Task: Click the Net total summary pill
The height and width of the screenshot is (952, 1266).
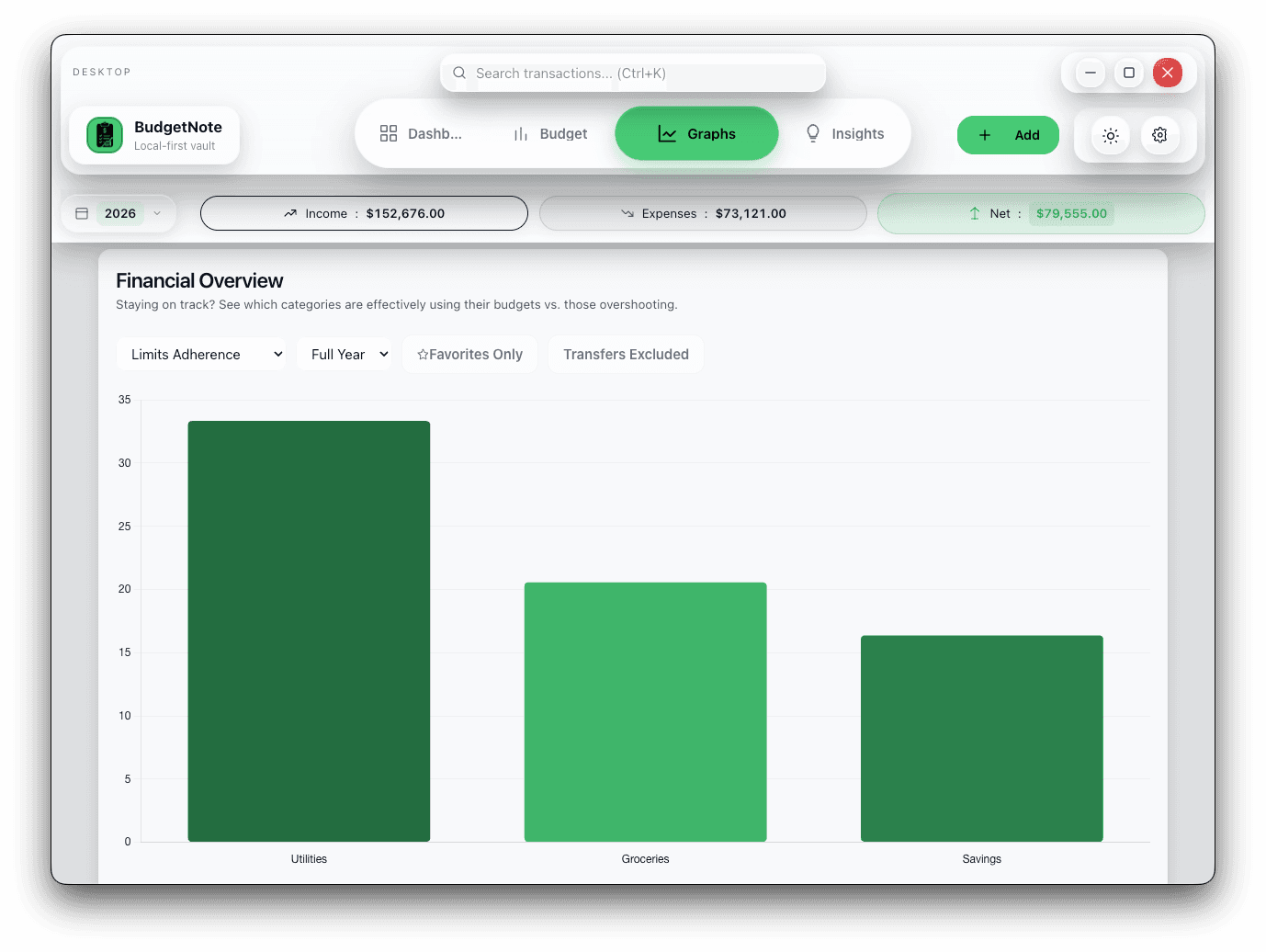Action: [x=1040, y=214]
